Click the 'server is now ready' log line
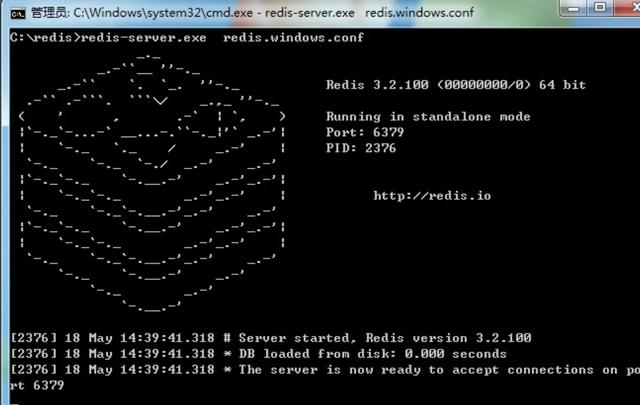Screen dimensions: 640x405 325,370
